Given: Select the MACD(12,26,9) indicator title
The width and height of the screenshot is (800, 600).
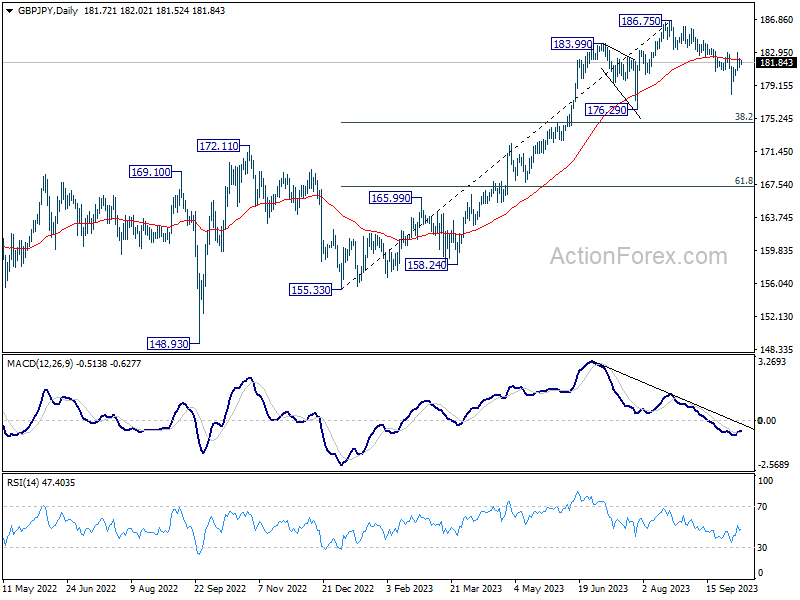Looking at the screenshot, I should 40,364.
